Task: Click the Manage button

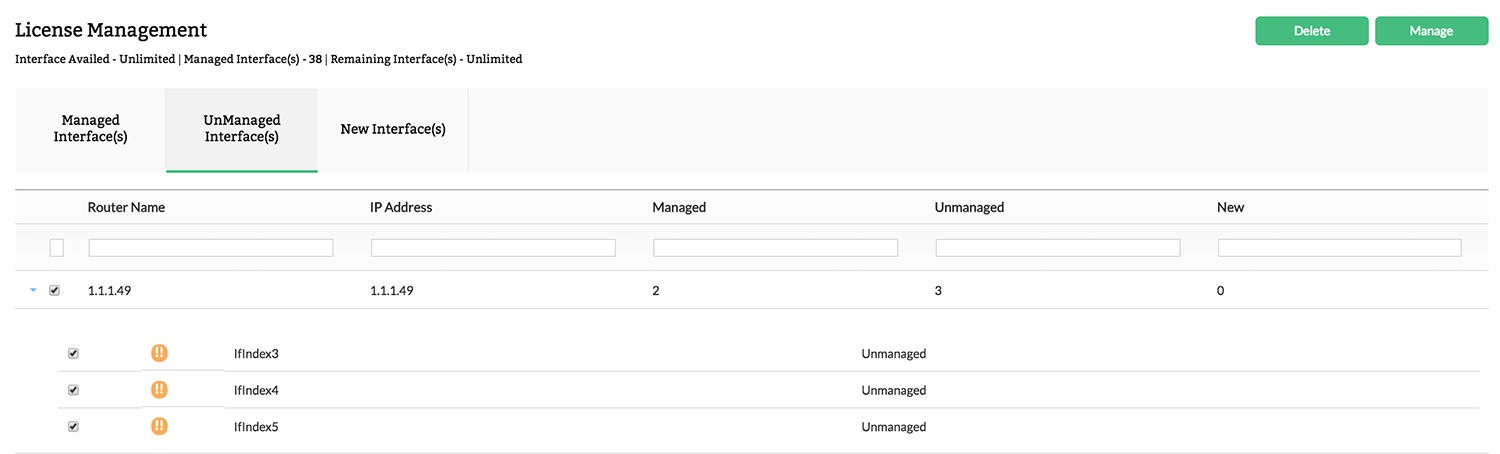Action: [1431, 31]
